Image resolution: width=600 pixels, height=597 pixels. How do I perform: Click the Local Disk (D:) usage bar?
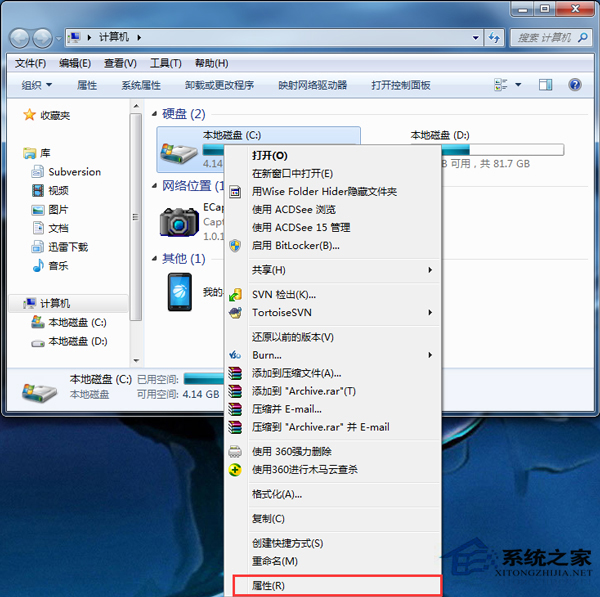(502, 150)
